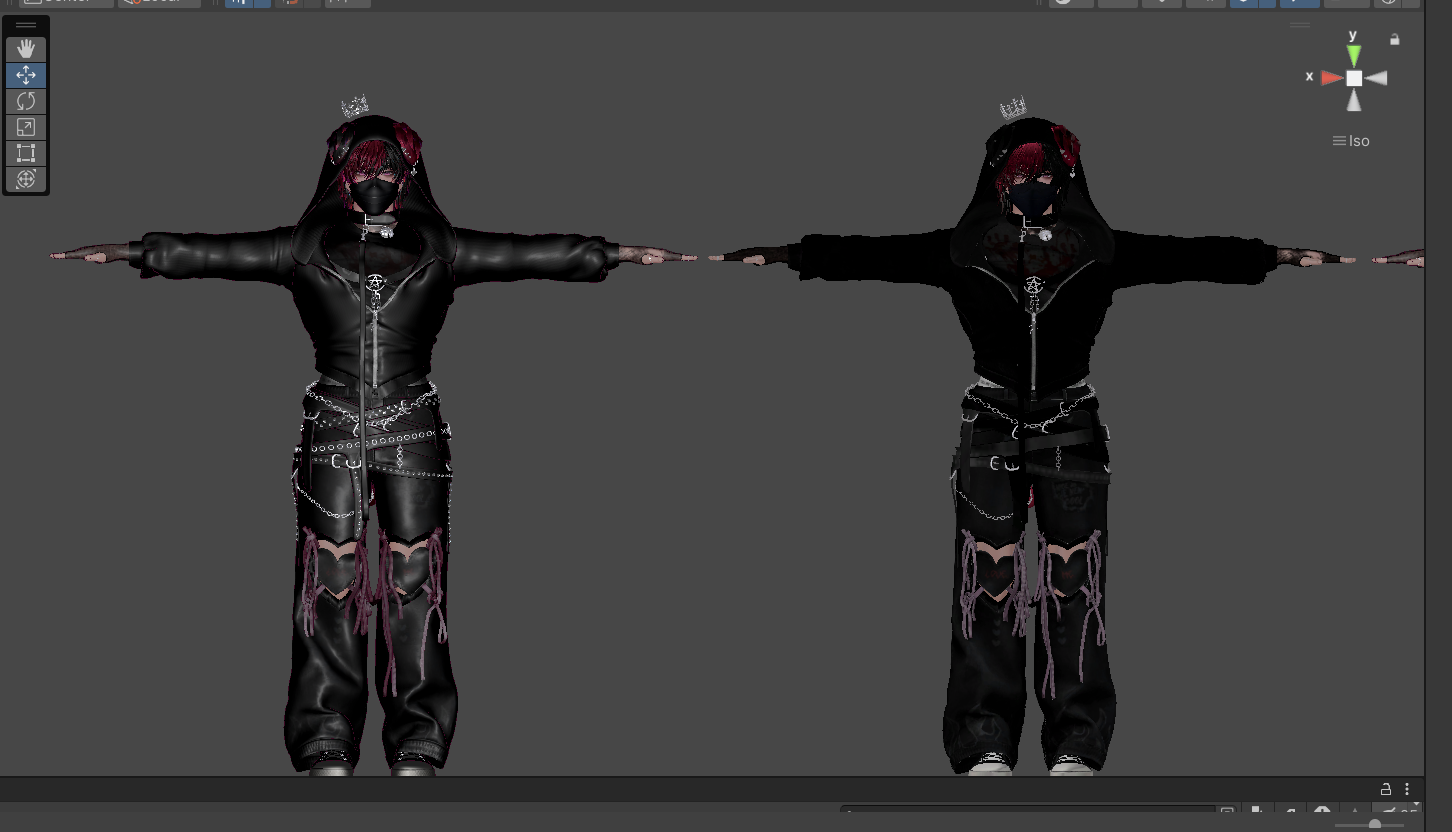Select the Scale tool
Viewport: 1452px width, 832px height.
26,127
